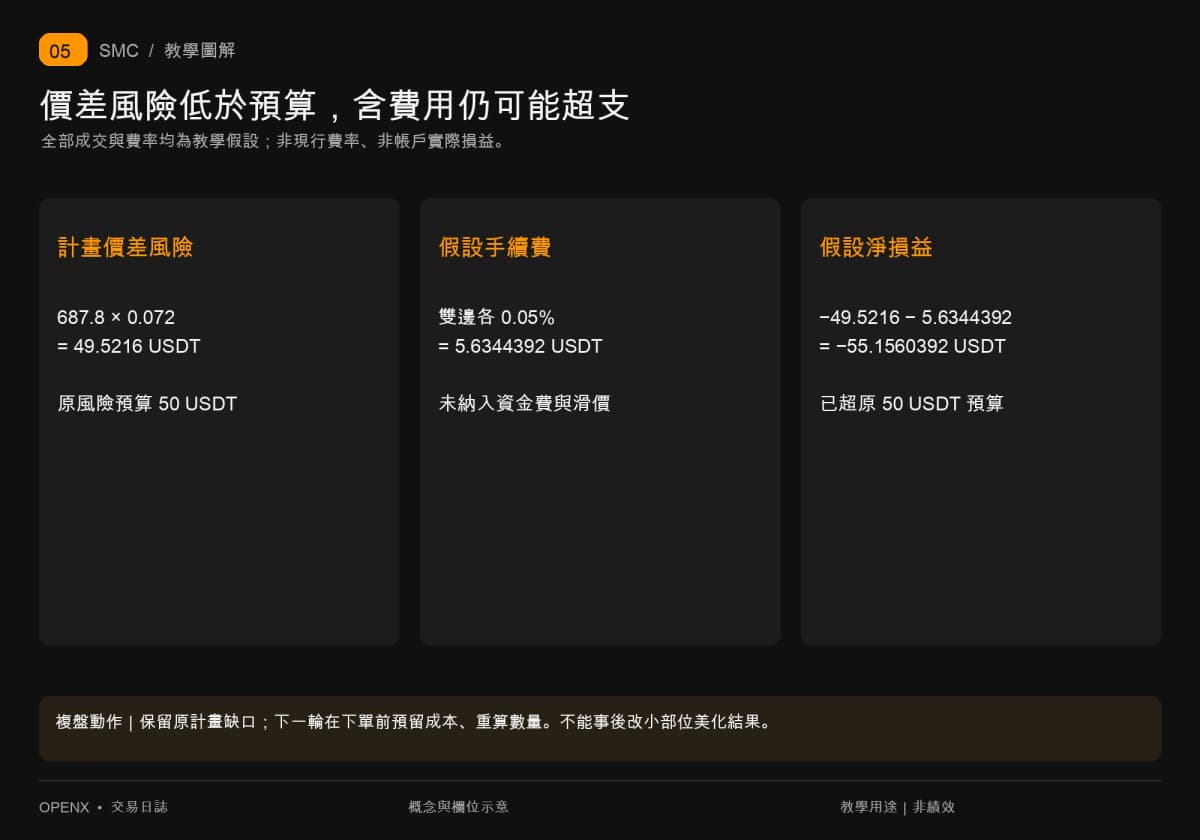1200x840 pixels.
Task: Click the orange 05 badge
Action: click(63, 50)
